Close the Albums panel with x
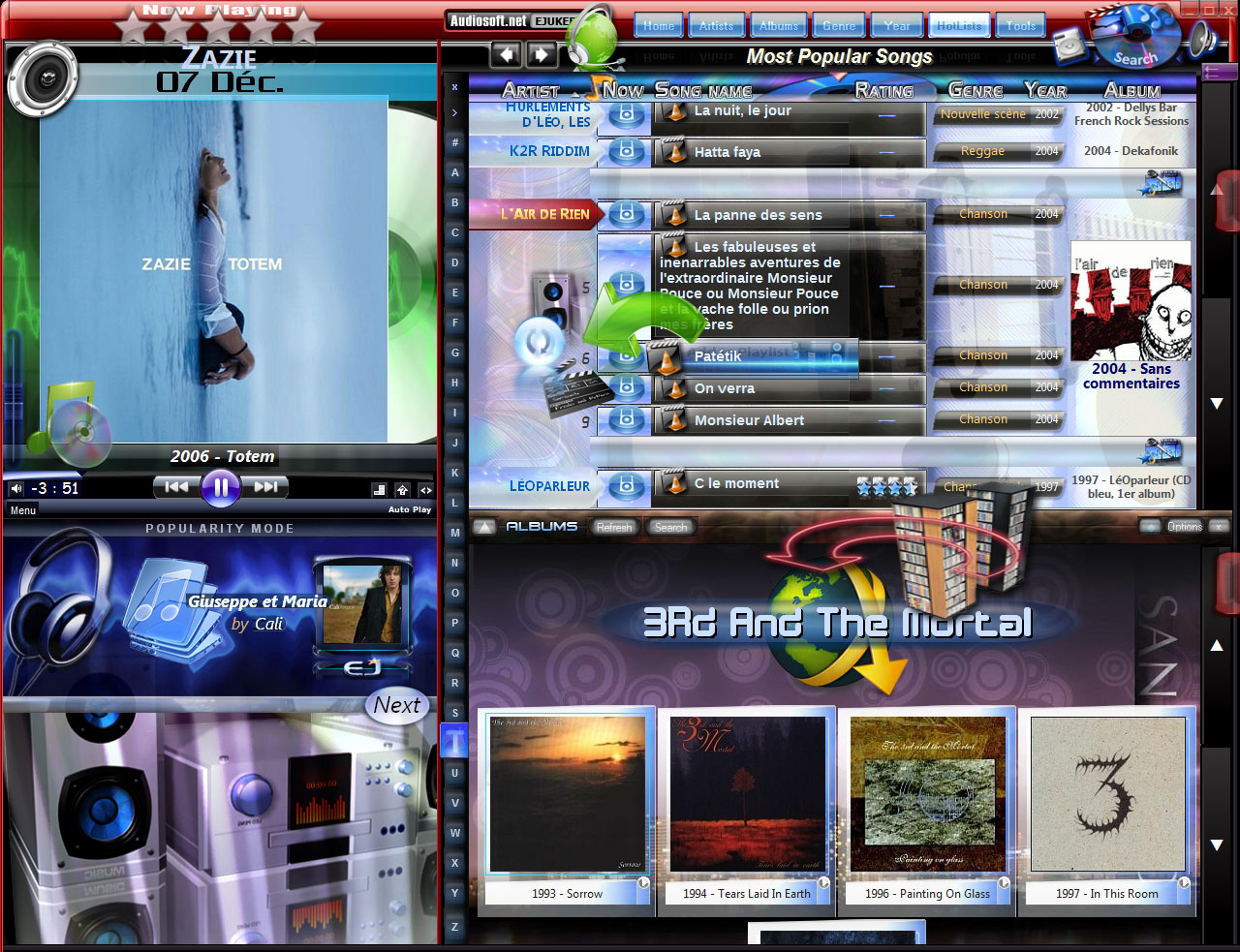 [x=1219, y=527]
